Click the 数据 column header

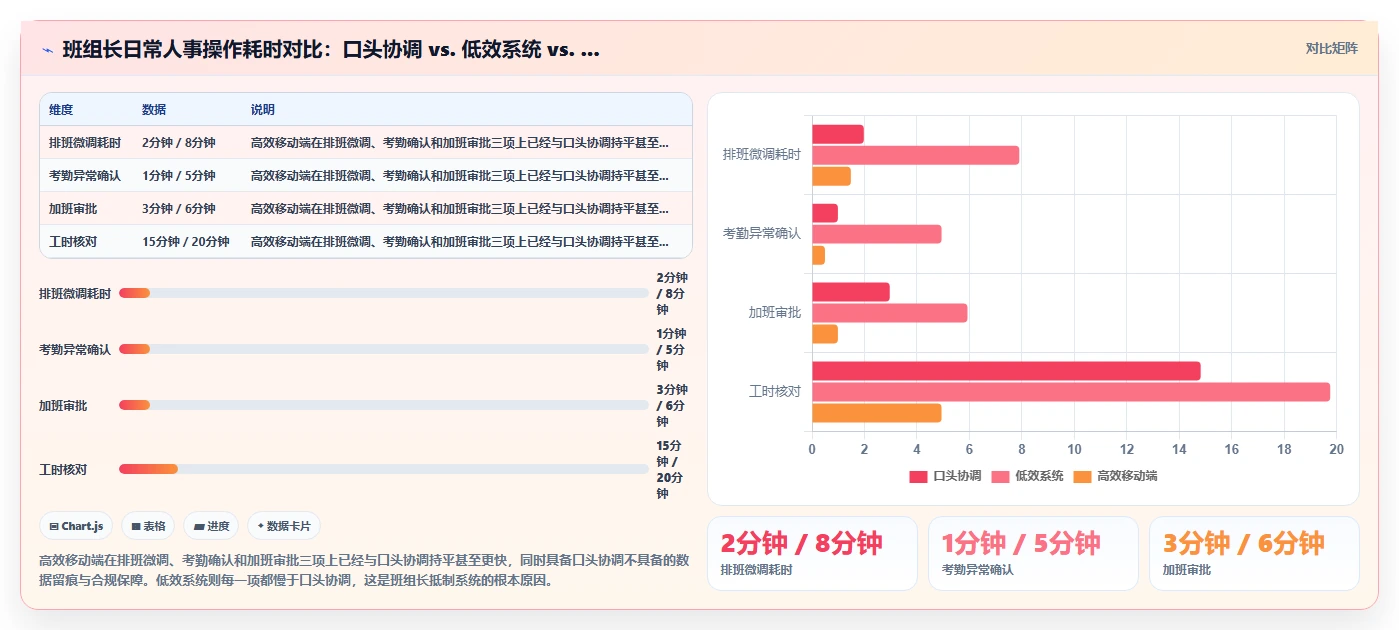(154, 110)
